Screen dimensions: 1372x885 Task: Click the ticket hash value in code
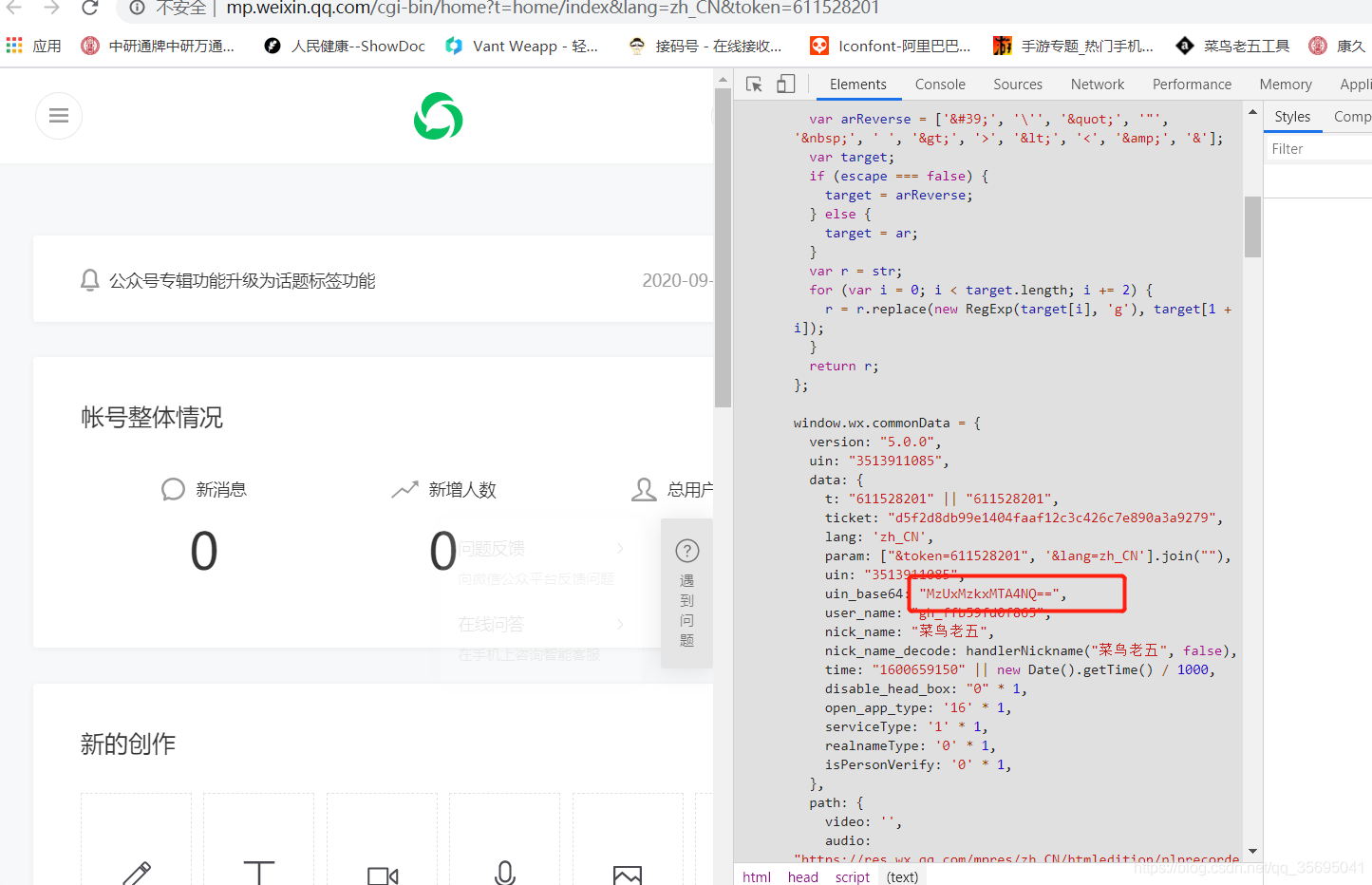coord(1051,518)
